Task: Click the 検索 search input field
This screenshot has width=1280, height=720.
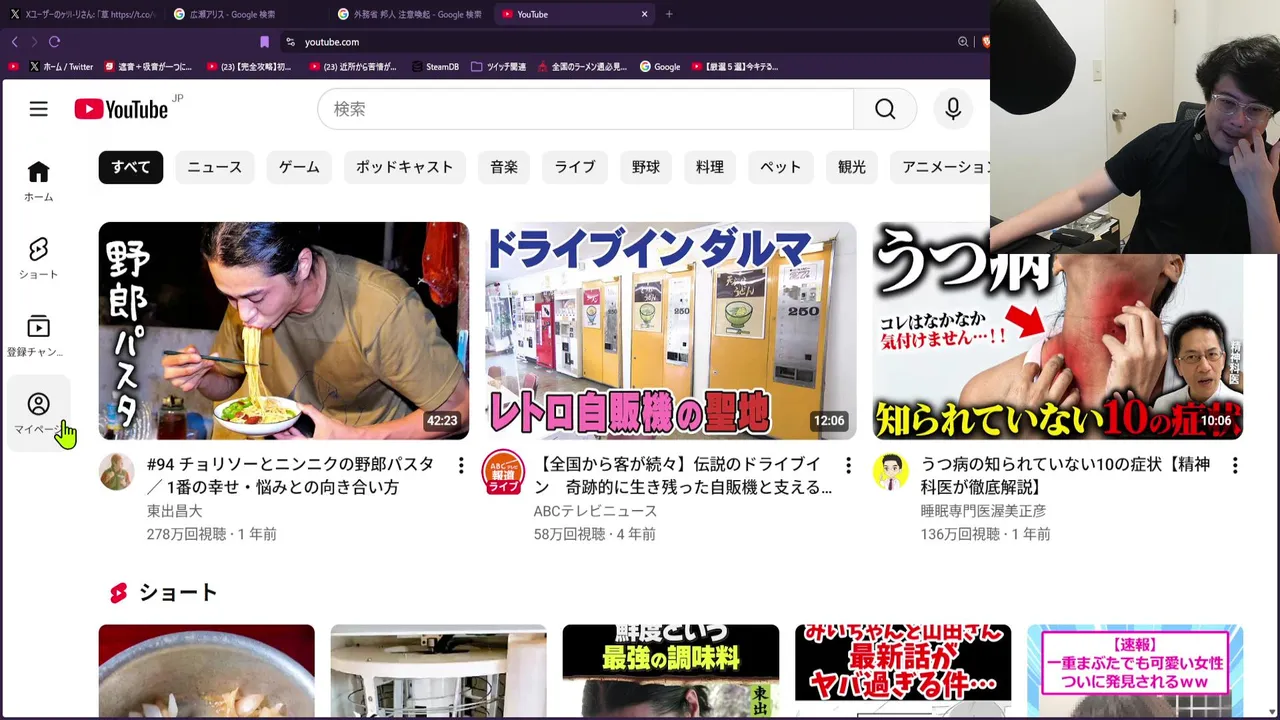Action: 585,109
